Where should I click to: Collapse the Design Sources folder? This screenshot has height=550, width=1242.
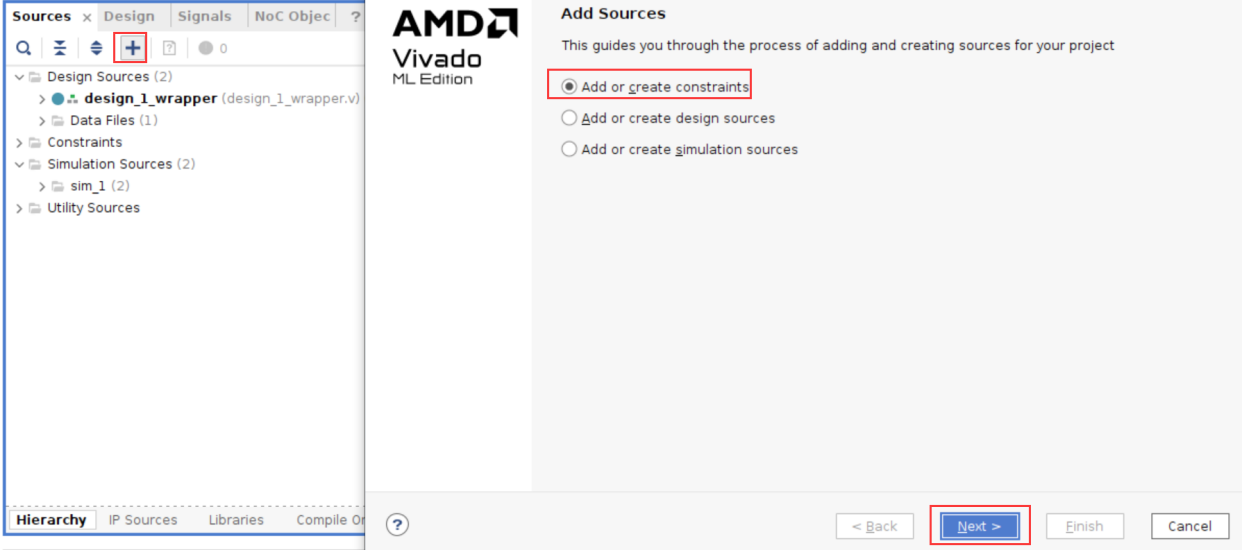pyautogui.click(x=19, y=77)
